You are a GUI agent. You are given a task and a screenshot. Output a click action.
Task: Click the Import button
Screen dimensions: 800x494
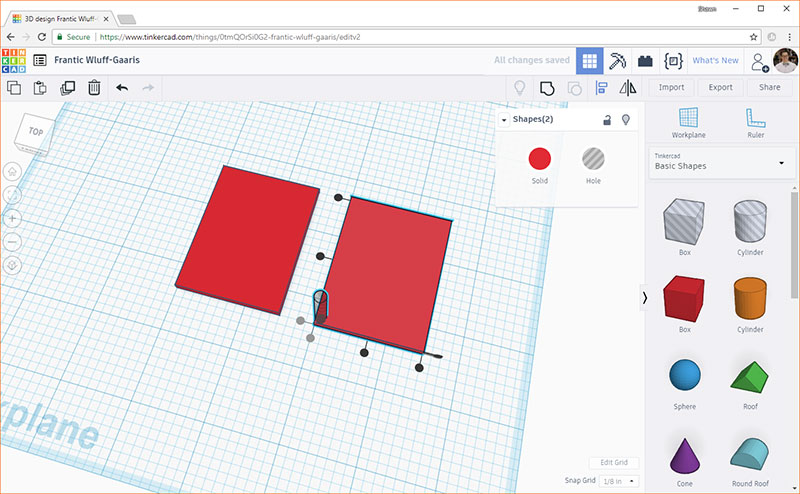tap(671, 88)
